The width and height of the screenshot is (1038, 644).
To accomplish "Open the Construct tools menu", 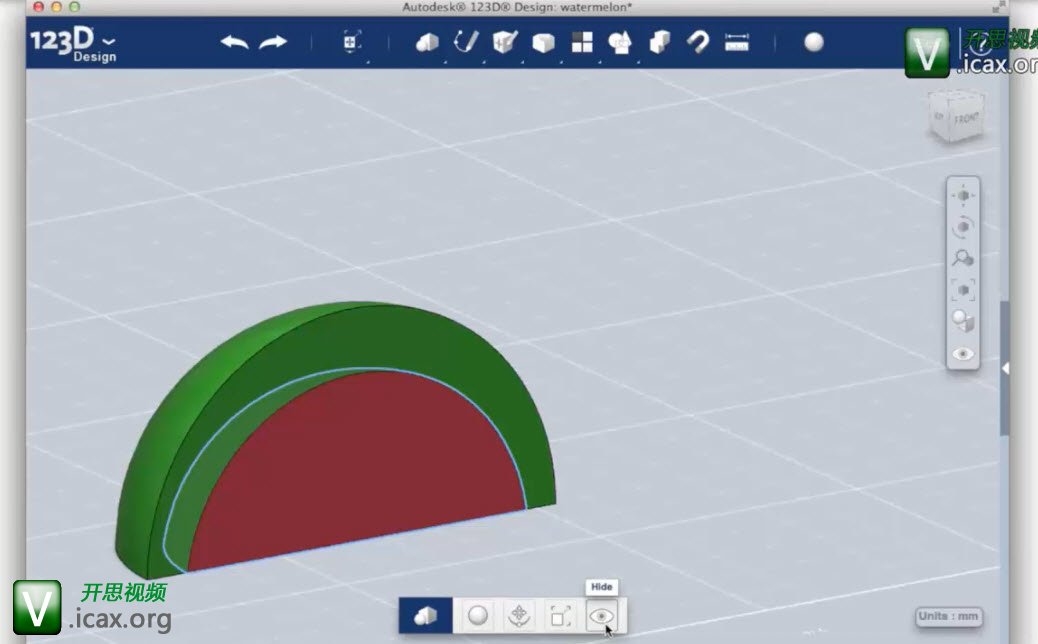I will 505,42.
